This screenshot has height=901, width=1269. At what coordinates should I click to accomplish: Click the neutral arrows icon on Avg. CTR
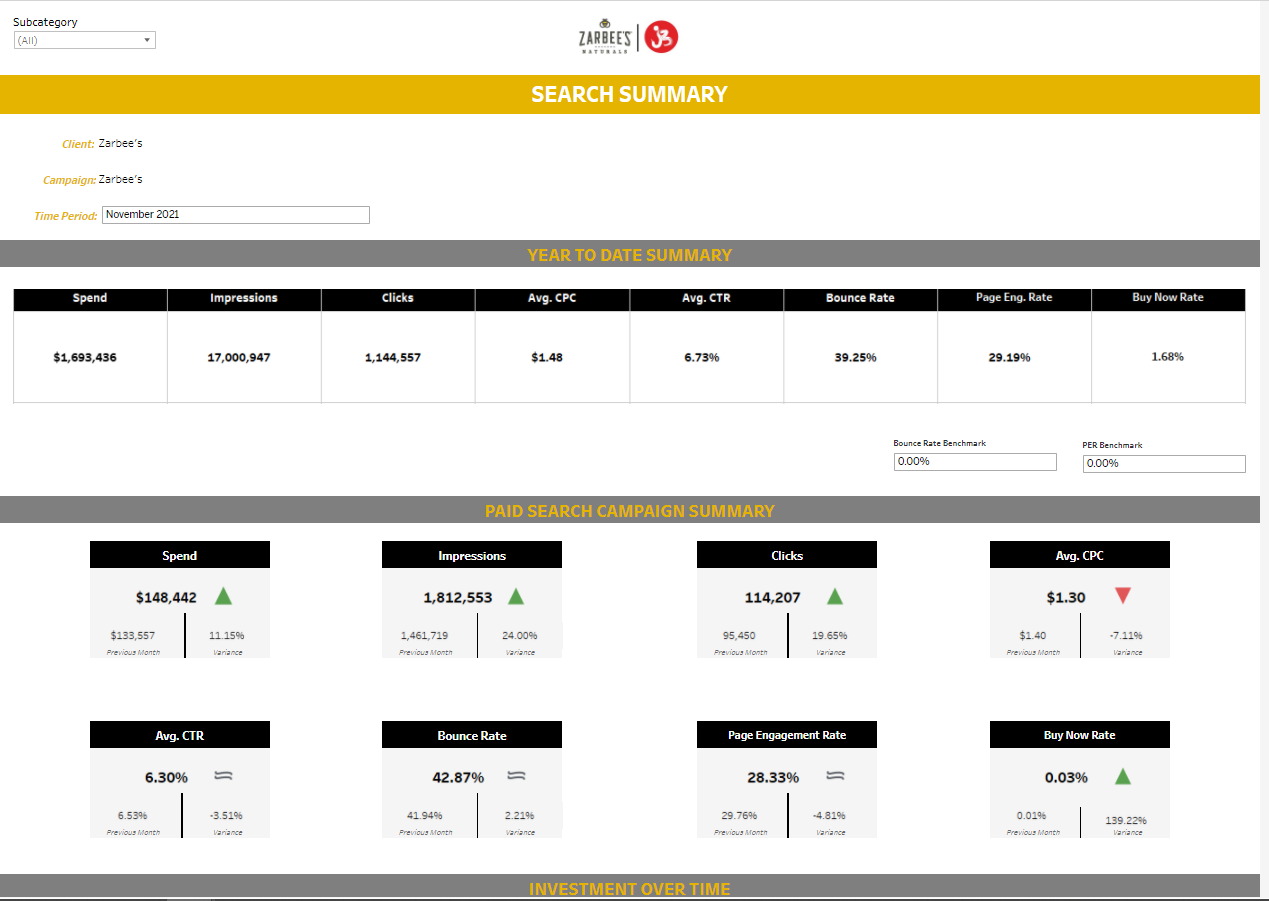click(223, 776)
